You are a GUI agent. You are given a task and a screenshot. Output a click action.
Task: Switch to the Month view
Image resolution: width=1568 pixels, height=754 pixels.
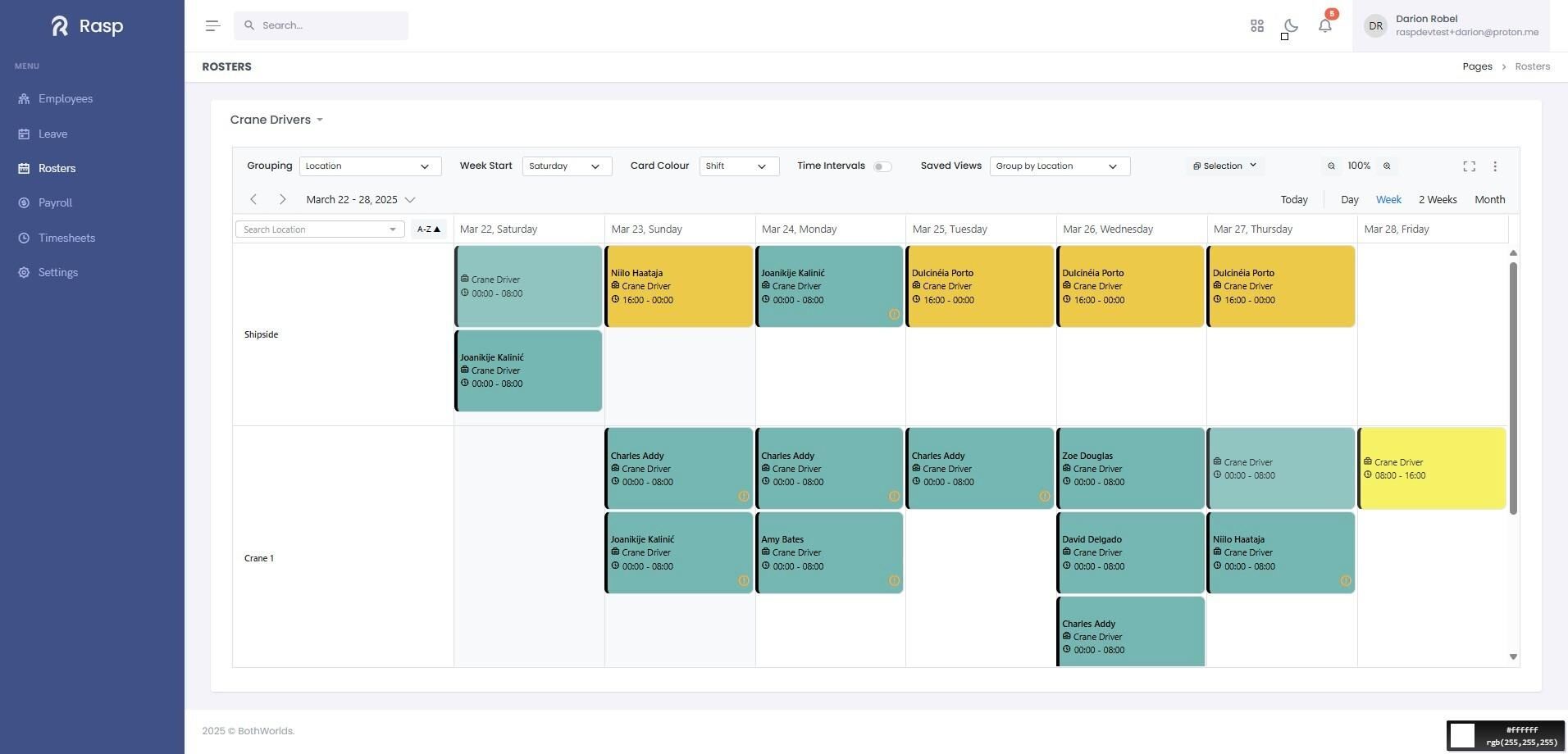pos(1489,199)
